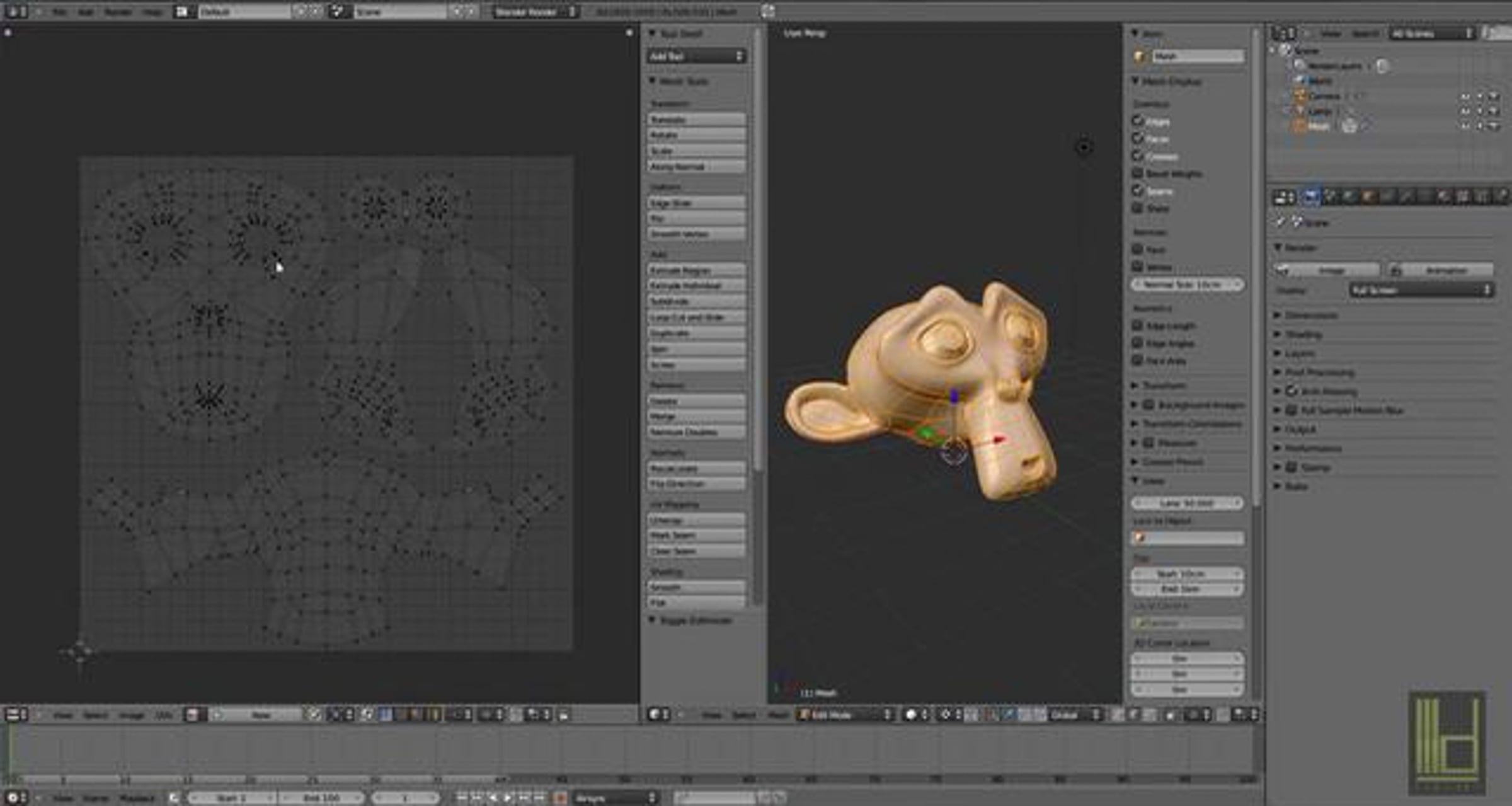
Task: Disable the Edges overlay checkbox
Action: click(x=1138, y=120)
